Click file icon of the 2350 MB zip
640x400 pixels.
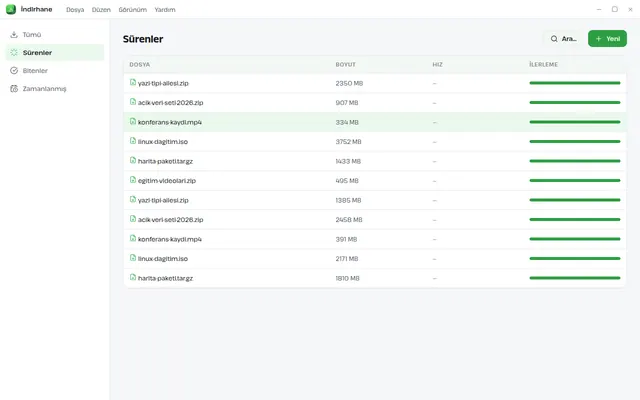(133, 82)
